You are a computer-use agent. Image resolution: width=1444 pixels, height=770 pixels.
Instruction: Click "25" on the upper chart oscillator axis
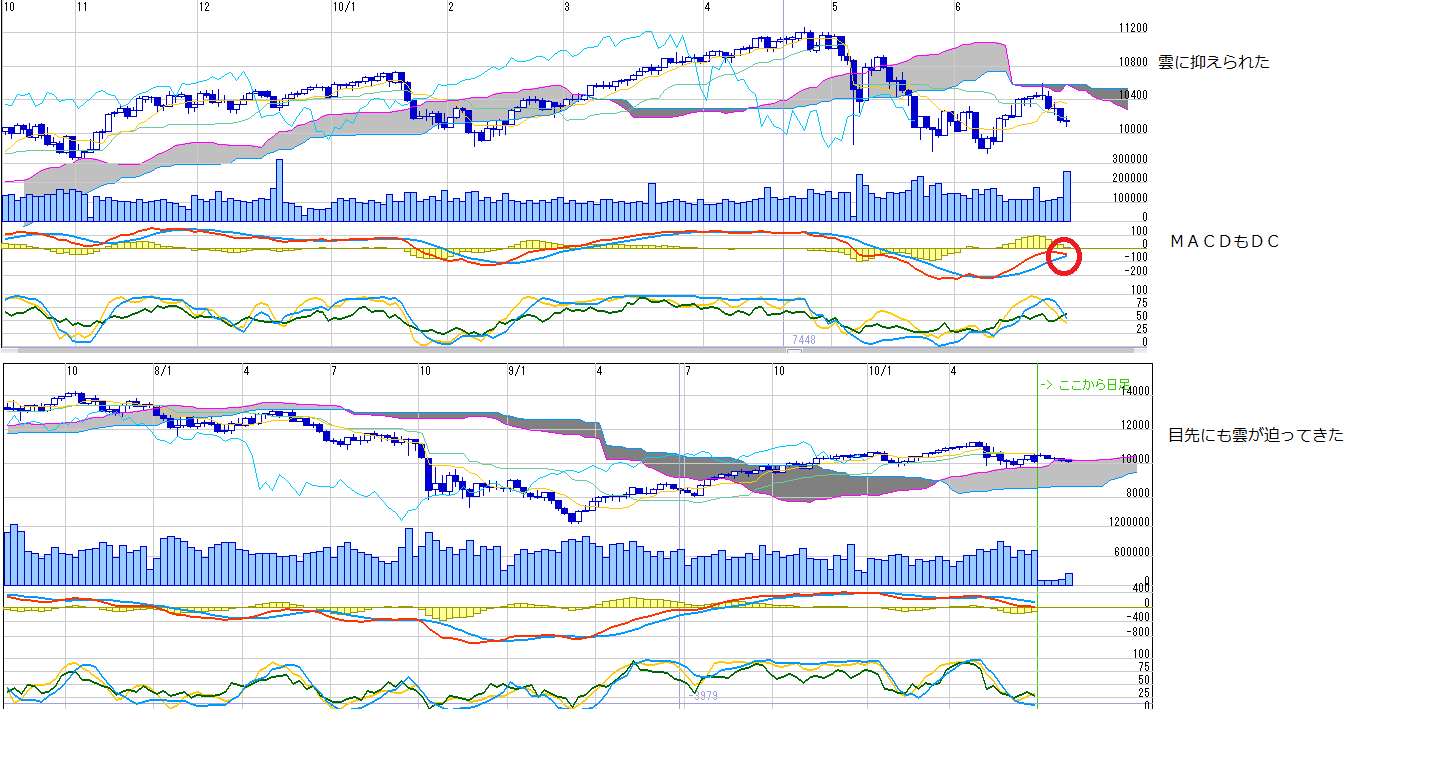point(1141,329)
